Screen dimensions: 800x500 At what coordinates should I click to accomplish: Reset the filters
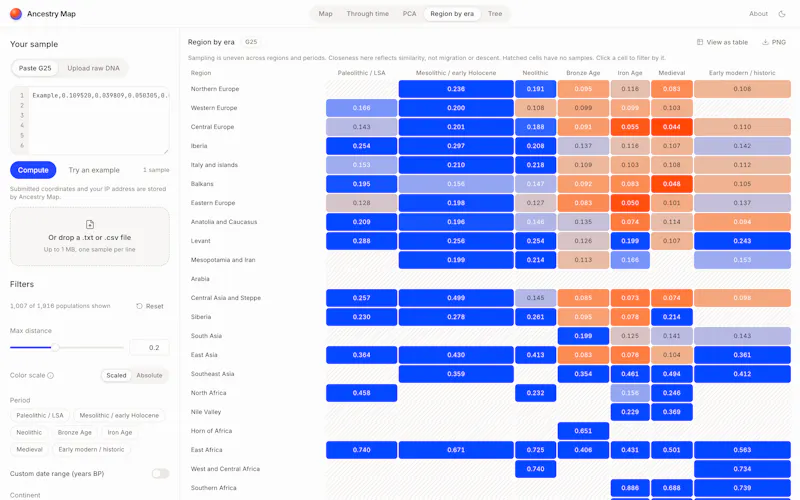tap(150, 306)
